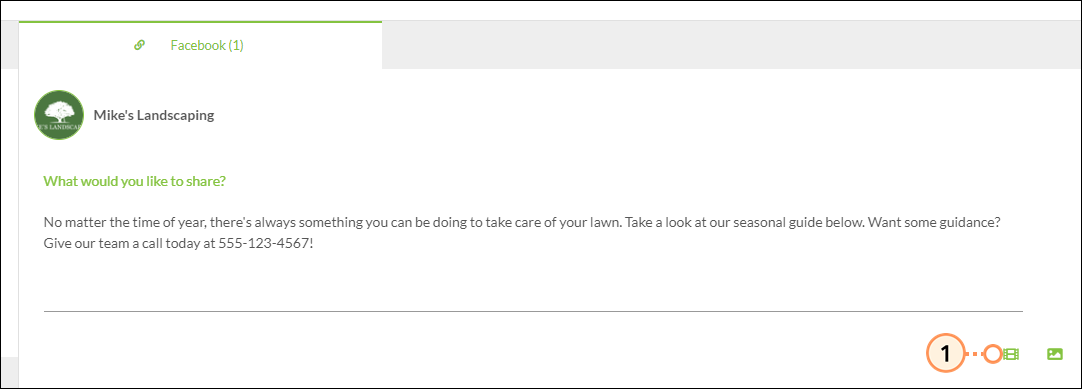Image resolution: width=1082 pixels, height=389 pixels.
Task: Click the numbered callout marker 1
Action: point(945,354)
